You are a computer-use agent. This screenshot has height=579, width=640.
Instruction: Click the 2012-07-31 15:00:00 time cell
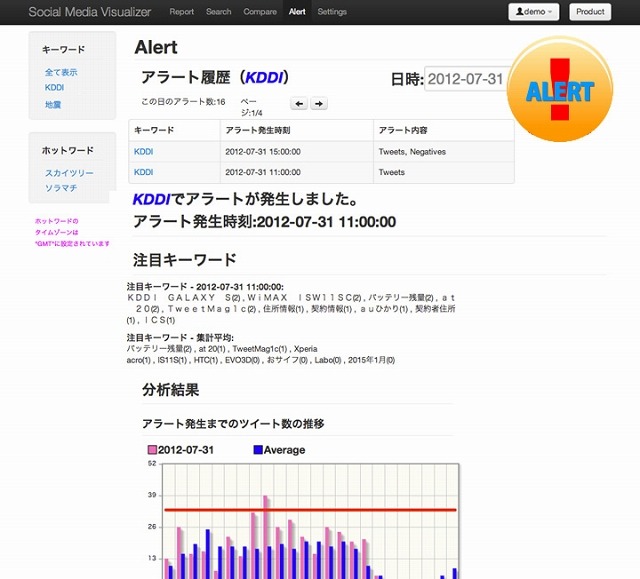click(x=297, y=152)
